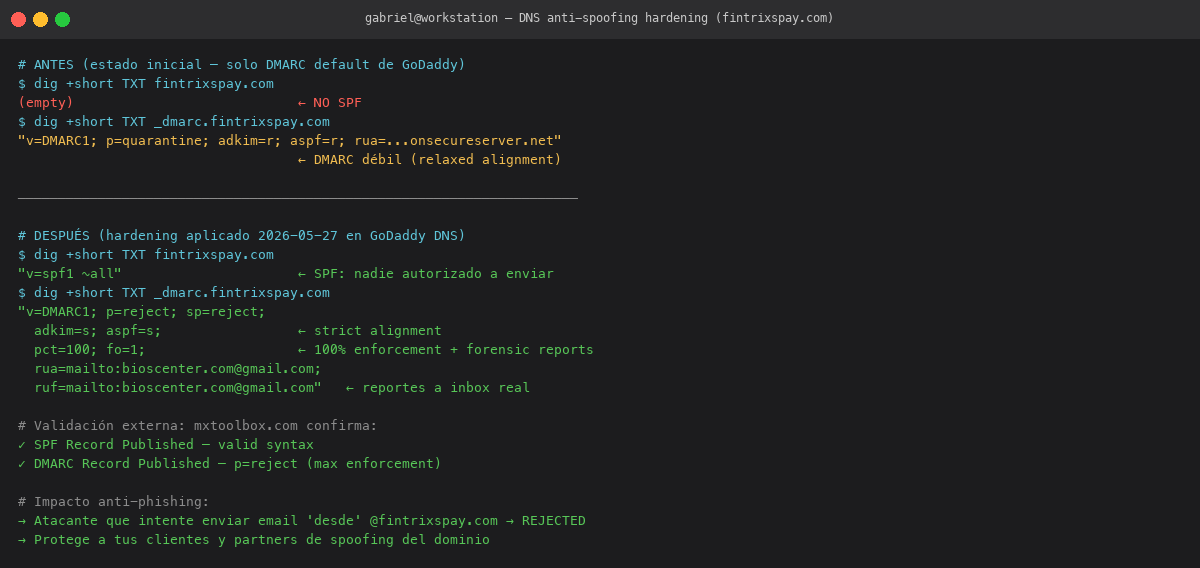The height and width of the screenshot is (568, 1200).
Task: Click 'SPF: nadie autorizado a enviar' annotation
Action: pyautogui.click(x=434, y=274)
